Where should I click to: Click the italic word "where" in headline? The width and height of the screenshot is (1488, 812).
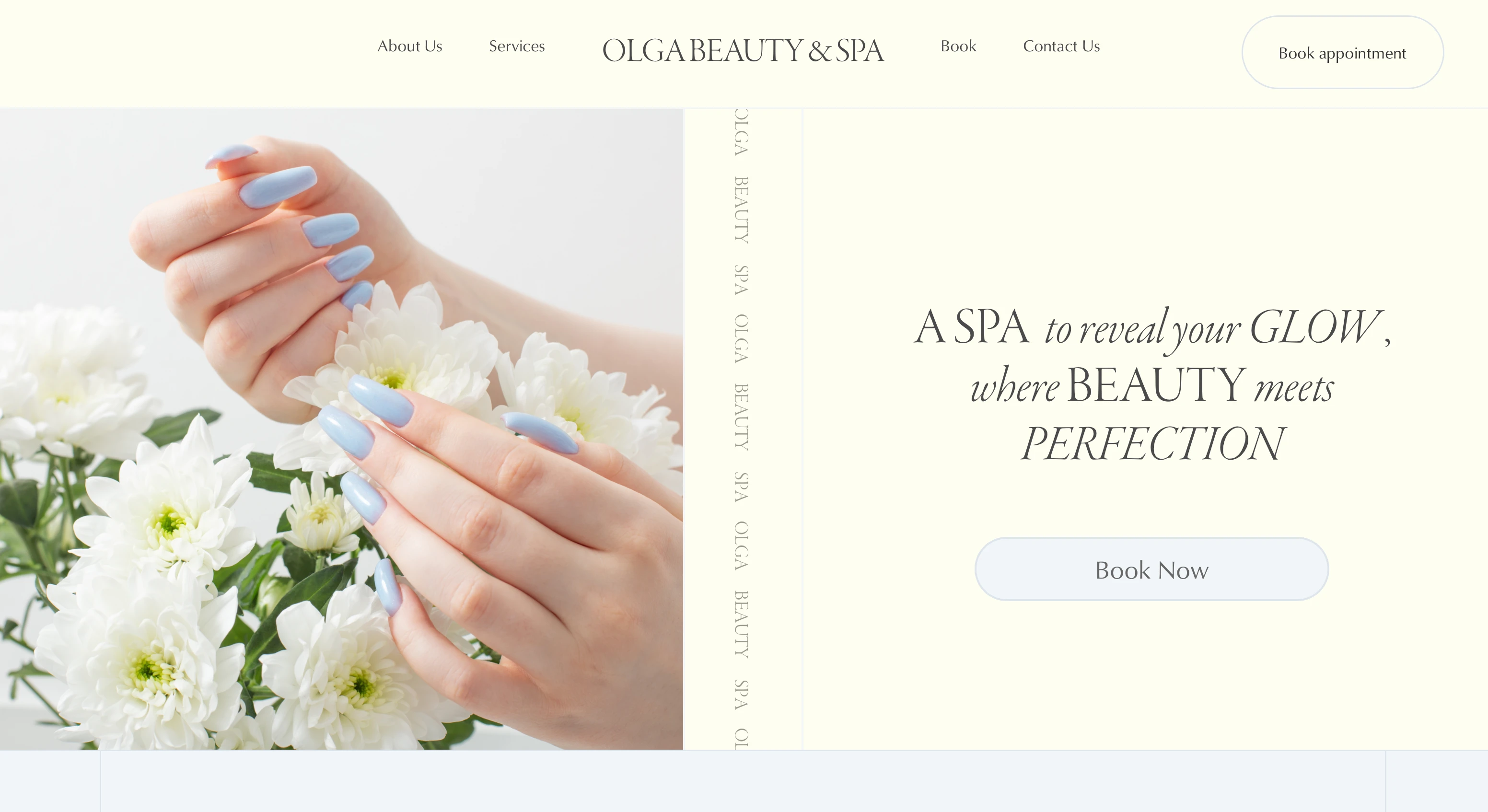pos(1015,386)
